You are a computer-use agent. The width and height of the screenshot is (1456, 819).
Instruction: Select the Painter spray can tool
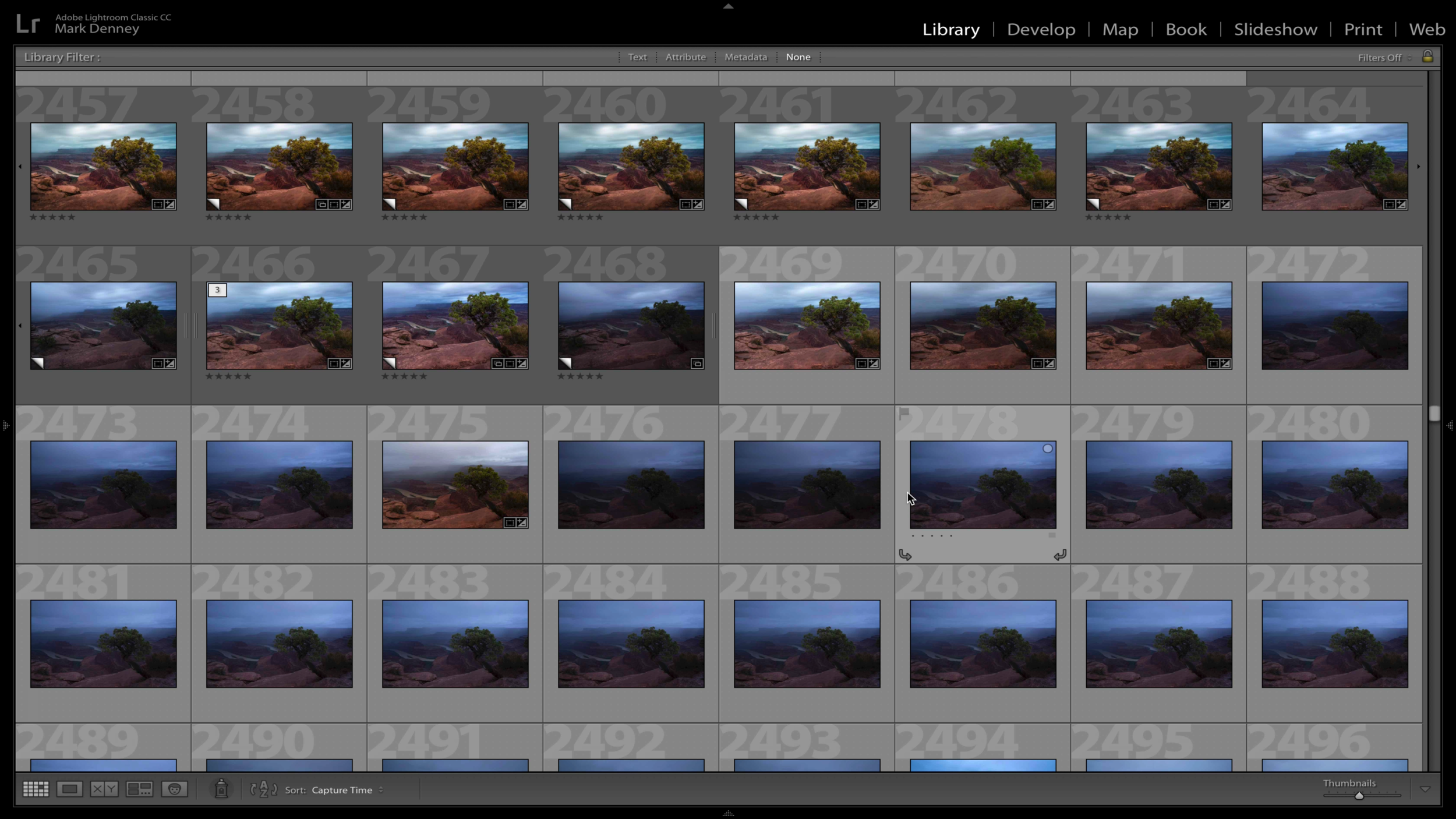pyautogui.click(x=221, y=789)
